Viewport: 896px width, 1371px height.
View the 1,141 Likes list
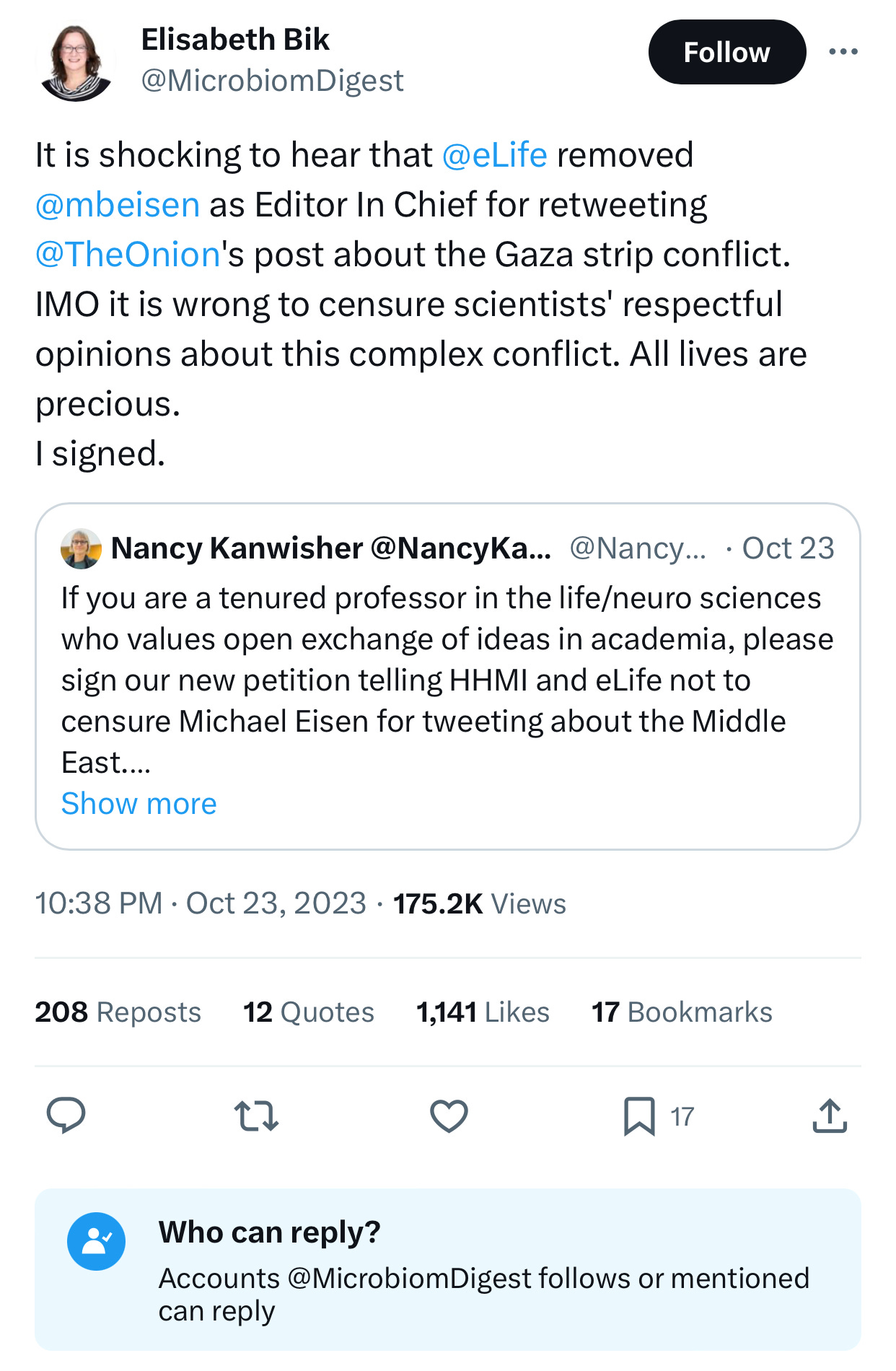483,1012
